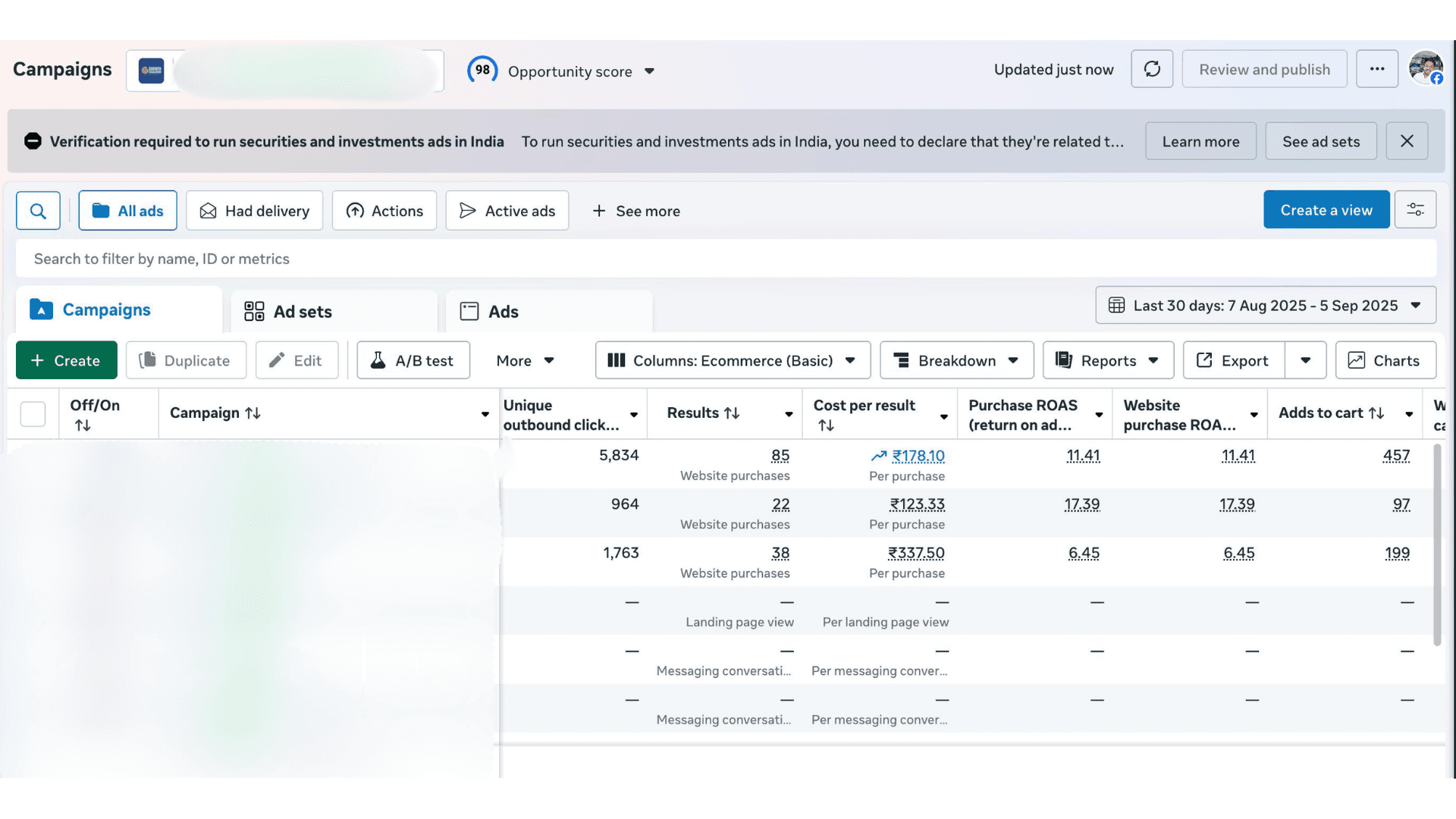This screenshot has height=819, width=1456.
Task: Tick the select-all campaigns checkbox
Action: pyautogui.click(x=33, y=414)
